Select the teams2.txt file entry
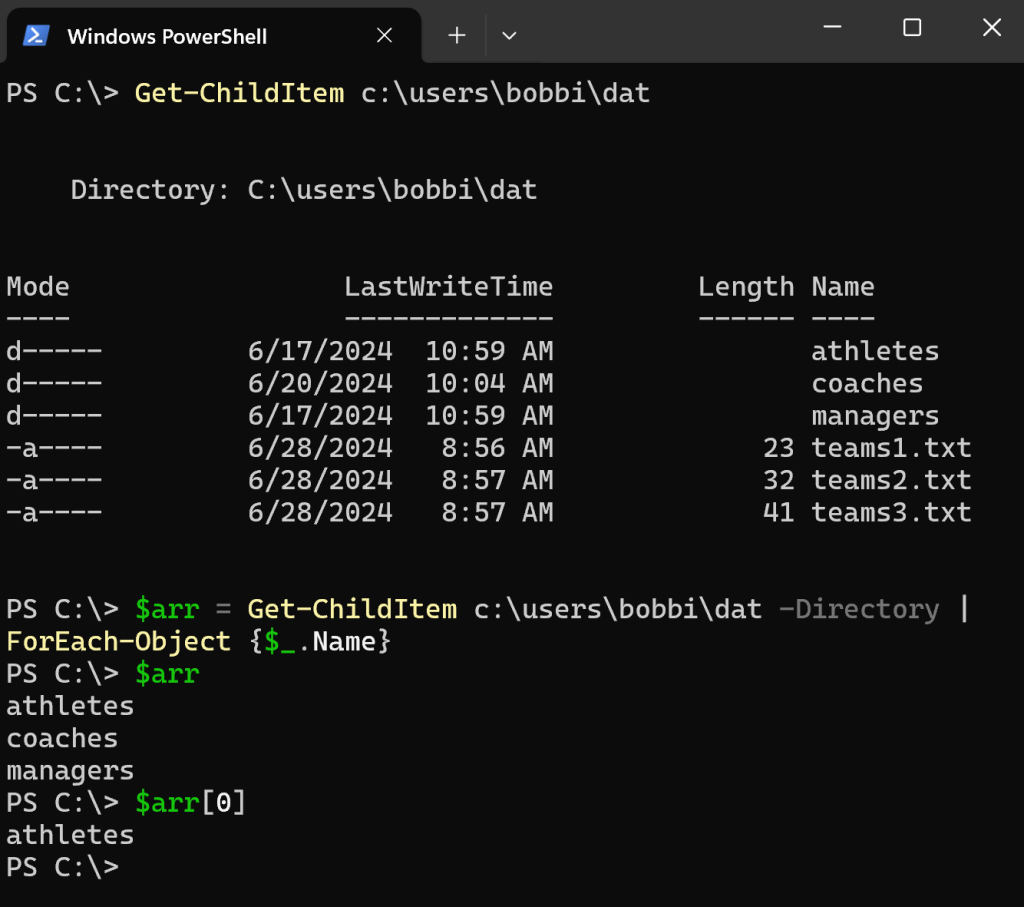The width and height of the screenshot is (1024, 907). (x=890, y=480)
